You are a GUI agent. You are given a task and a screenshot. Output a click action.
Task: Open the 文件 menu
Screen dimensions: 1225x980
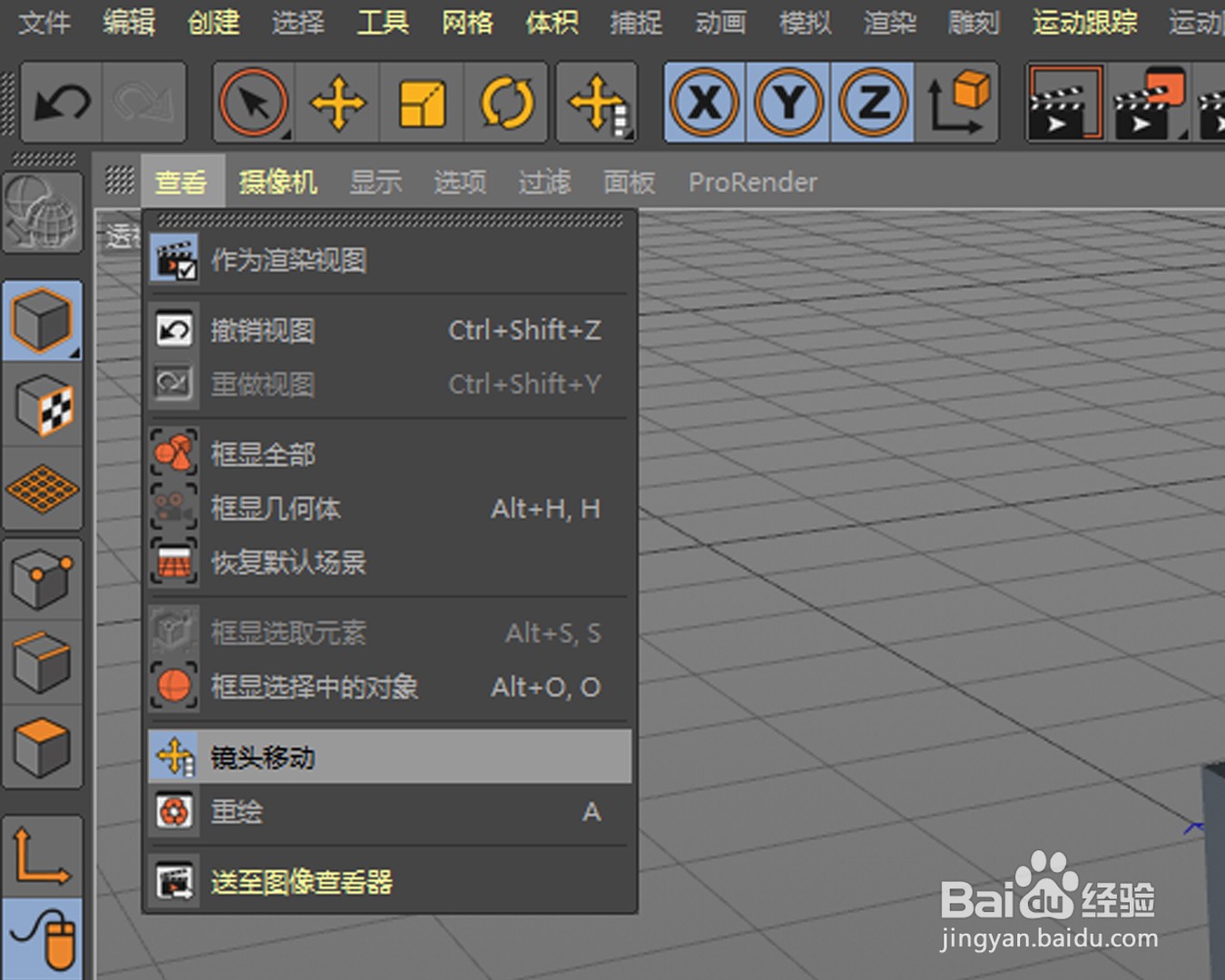pyautogui.click(x=44, y=22)
